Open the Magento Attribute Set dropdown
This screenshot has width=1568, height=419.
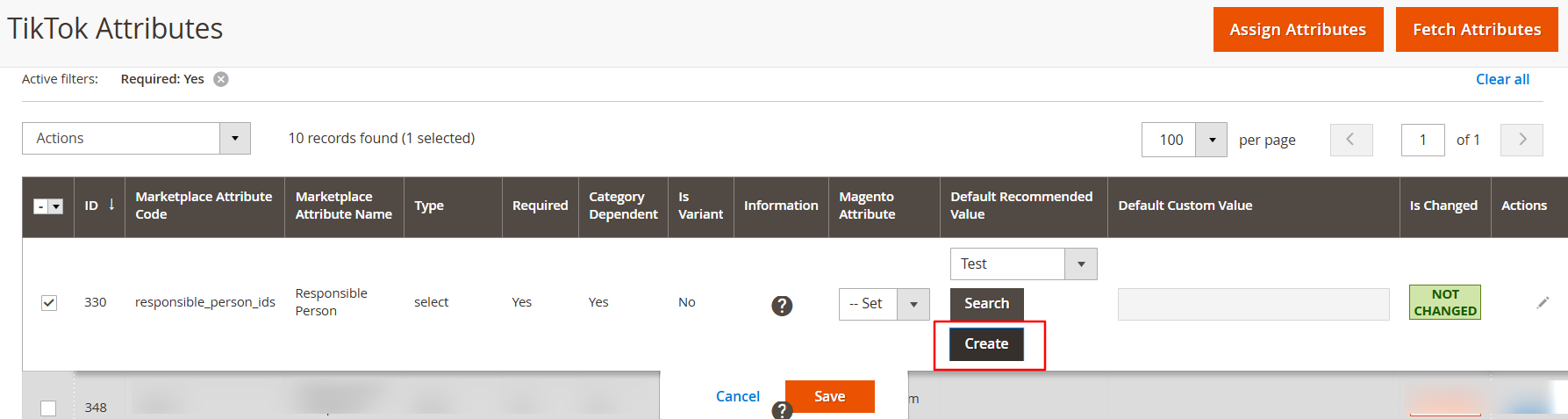click(913, 304)
